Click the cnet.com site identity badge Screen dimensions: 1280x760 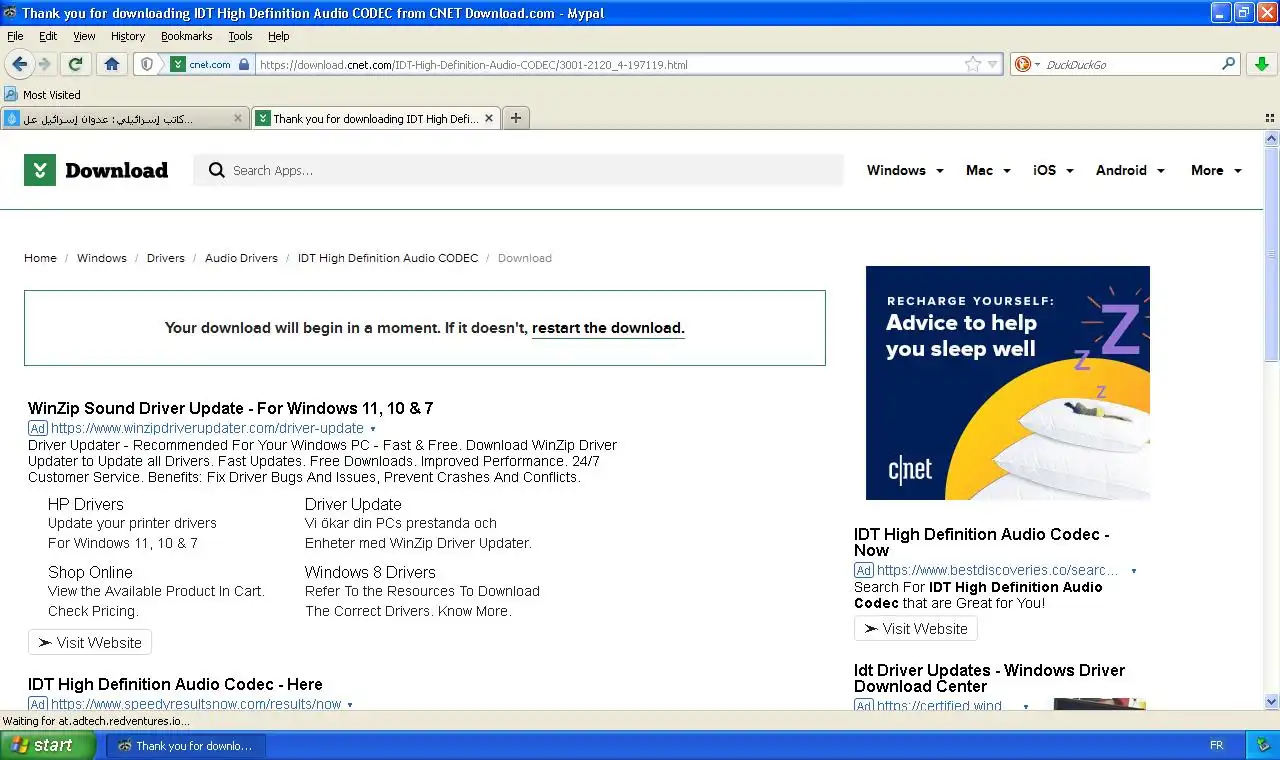(x=210, y=64)
